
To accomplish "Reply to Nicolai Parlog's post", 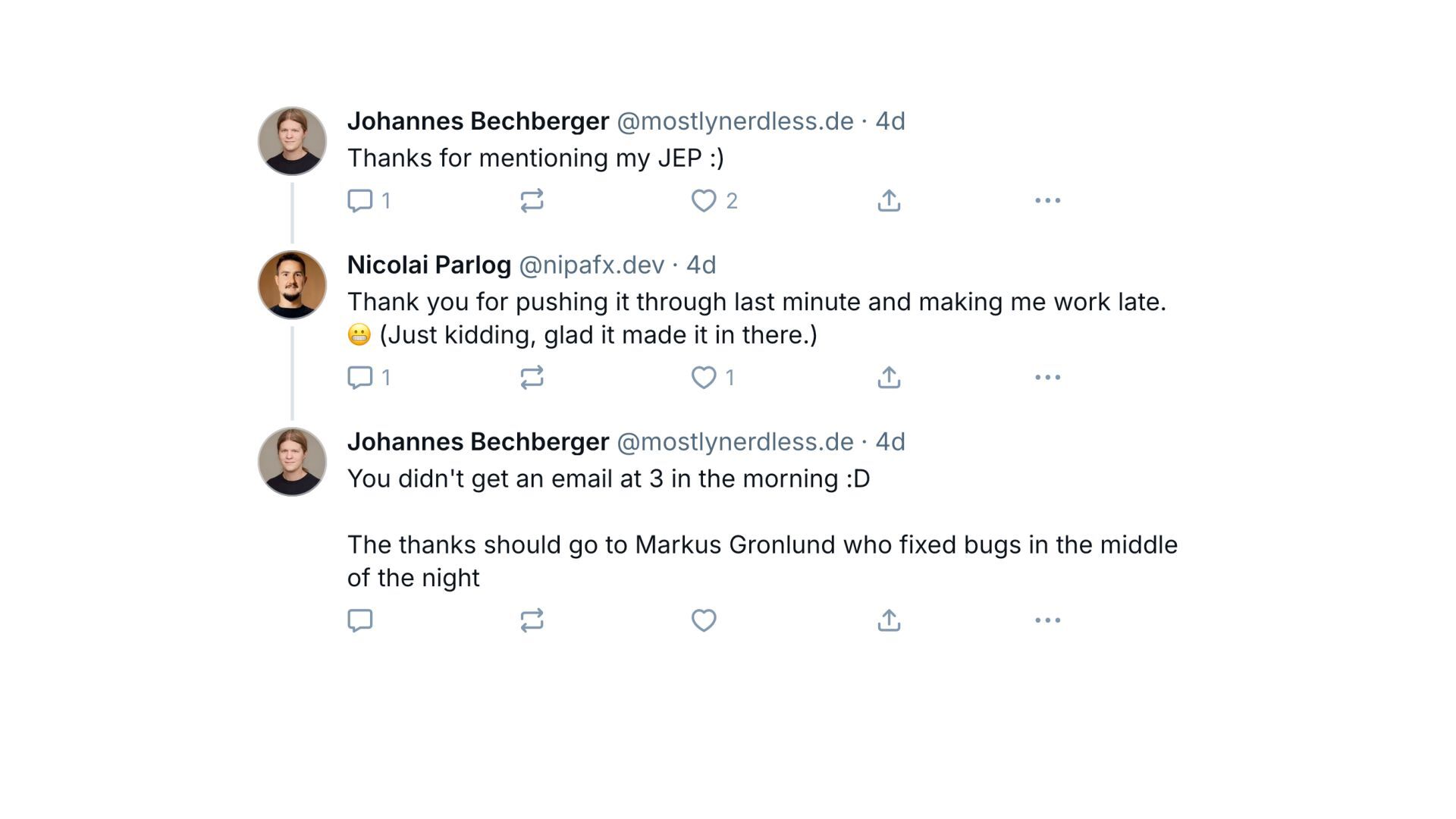I will click(360, 378).
